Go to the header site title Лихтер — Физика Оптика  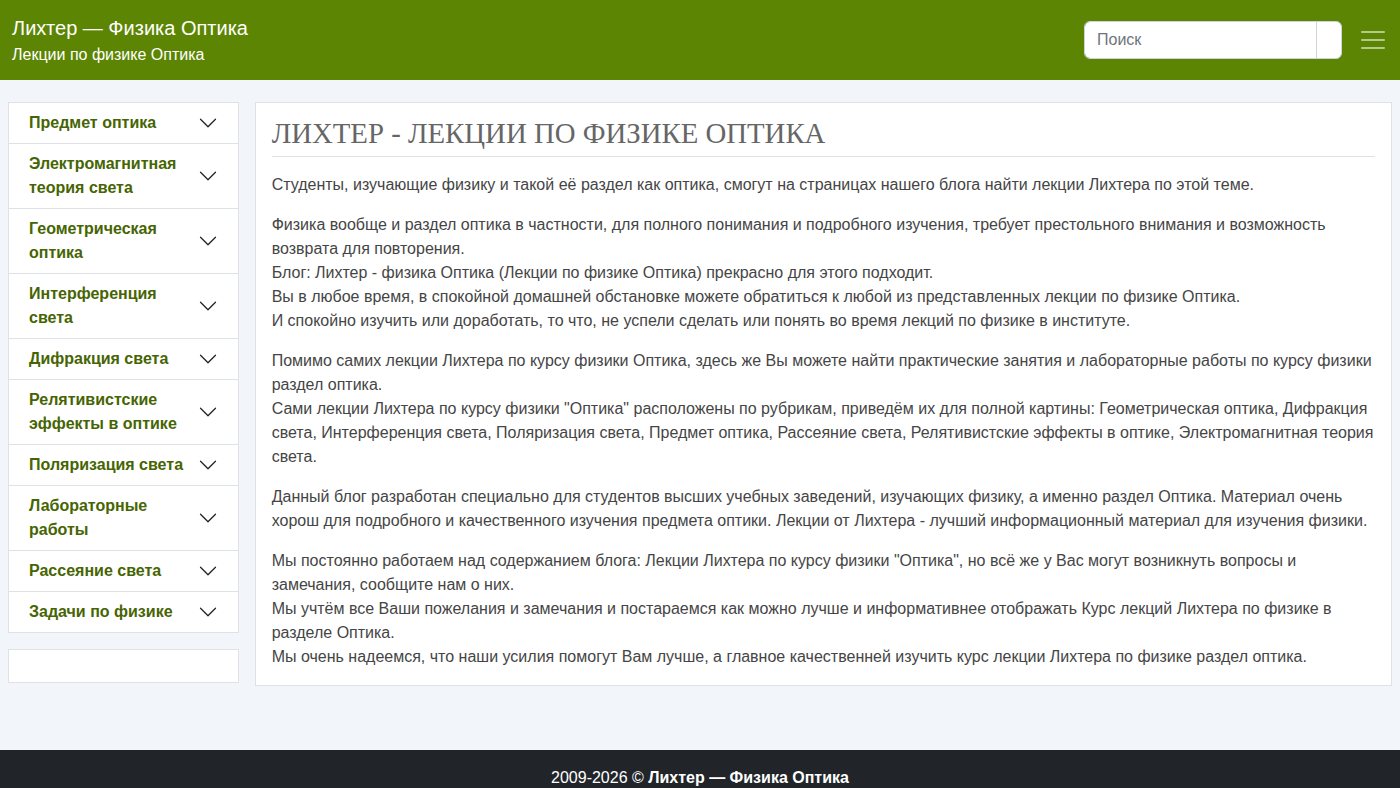[130, 28]
